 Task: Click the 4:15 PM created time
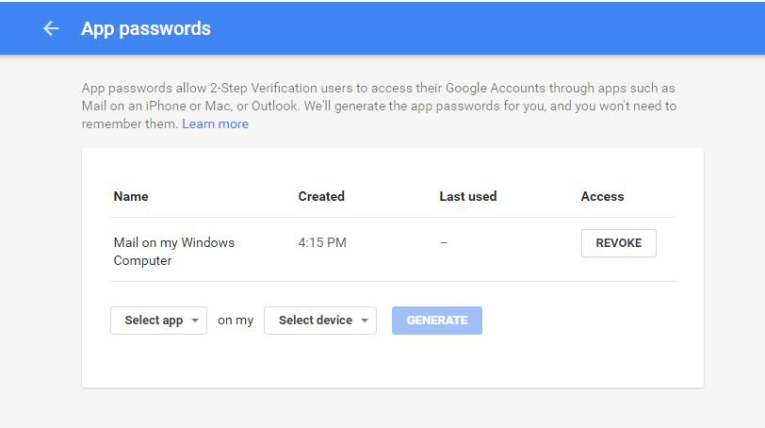pyautogui.click(x=322, y=243)
